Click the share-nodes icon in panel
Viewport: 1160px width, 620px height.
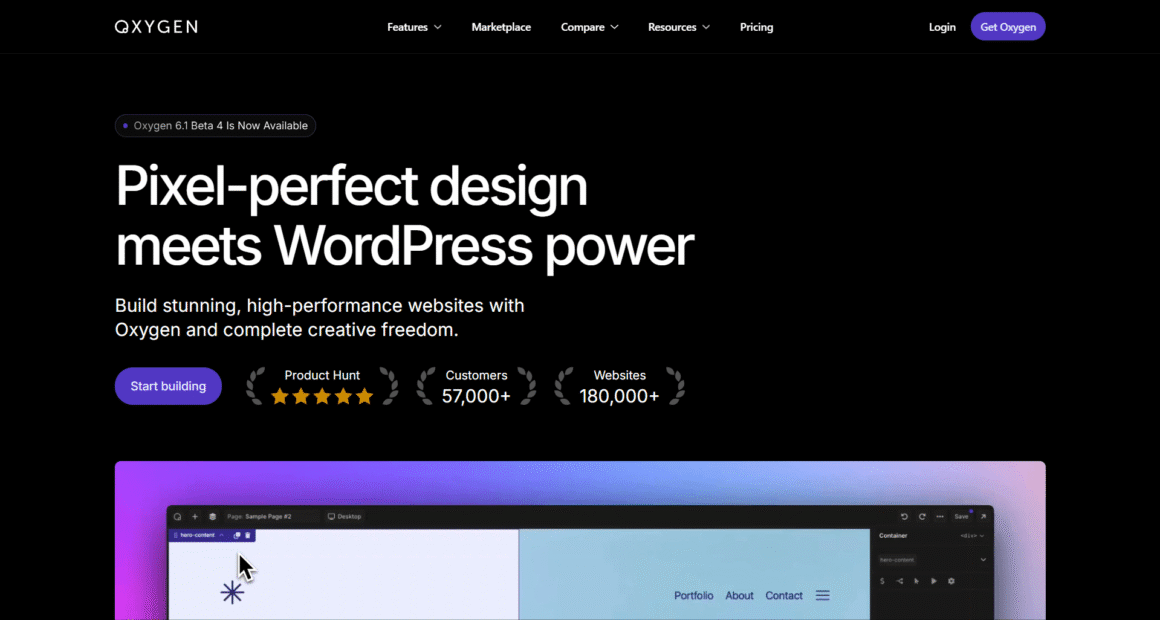[900, 582]
